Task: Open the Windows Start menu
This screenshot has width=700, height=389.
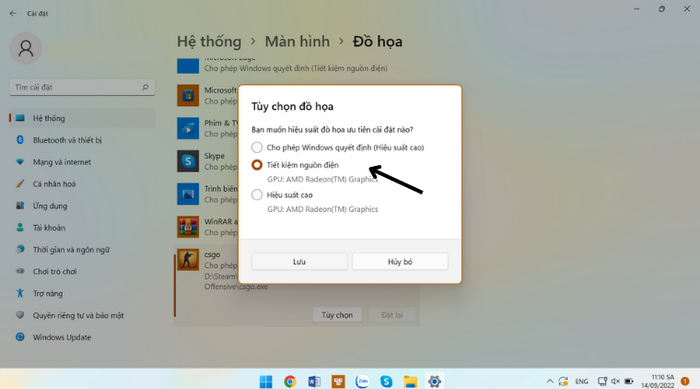Action: tap(266, 381)
